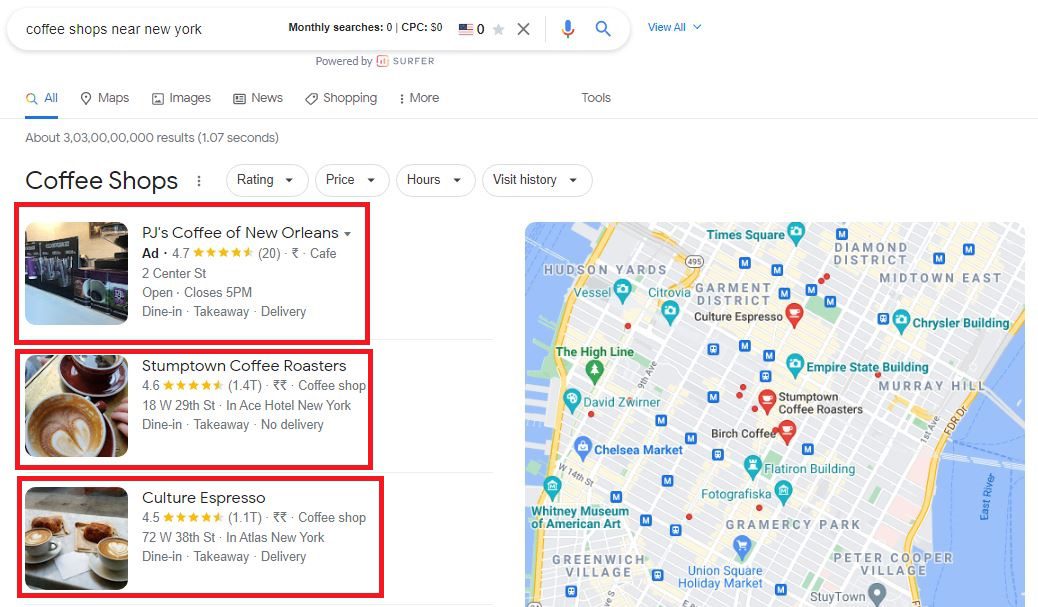This screenshot has width=1038, height=607.
Task: Click Culture Espresso's 72 W 38th St address
Action: coord(179,537)
